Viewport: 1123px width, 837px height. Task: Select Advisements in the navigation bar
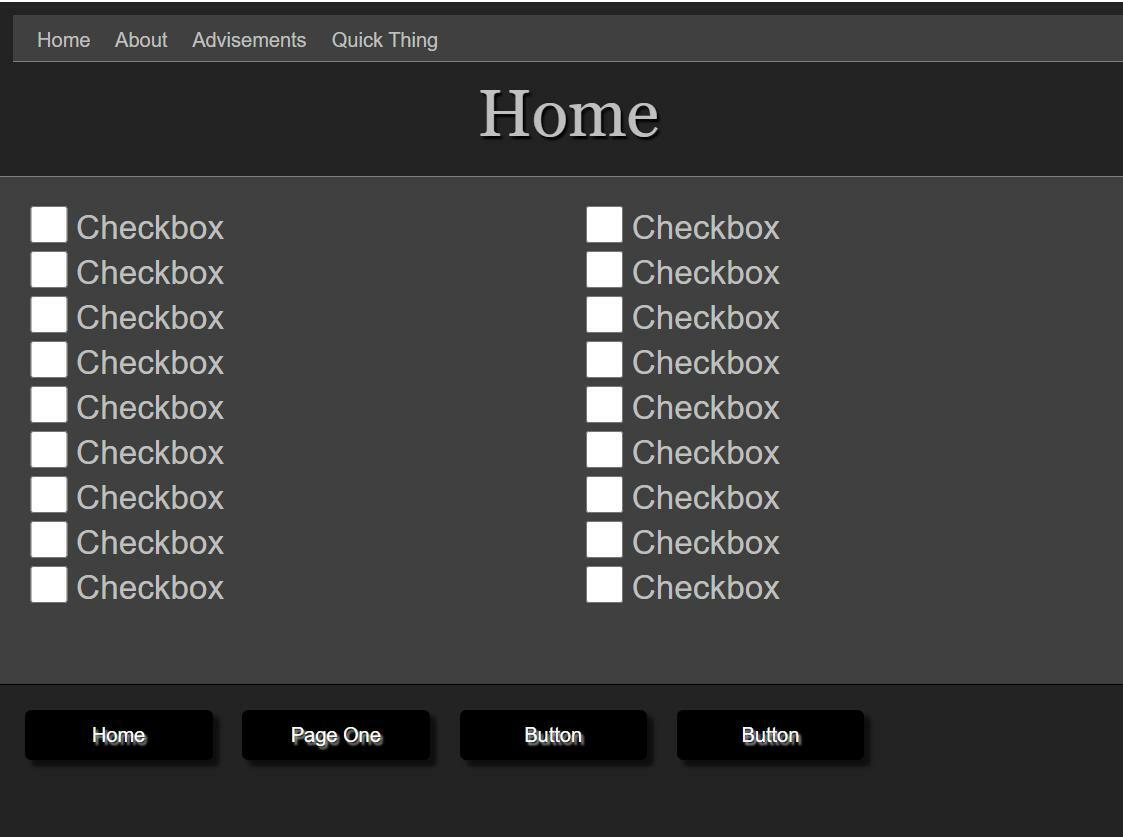(249, 40)
